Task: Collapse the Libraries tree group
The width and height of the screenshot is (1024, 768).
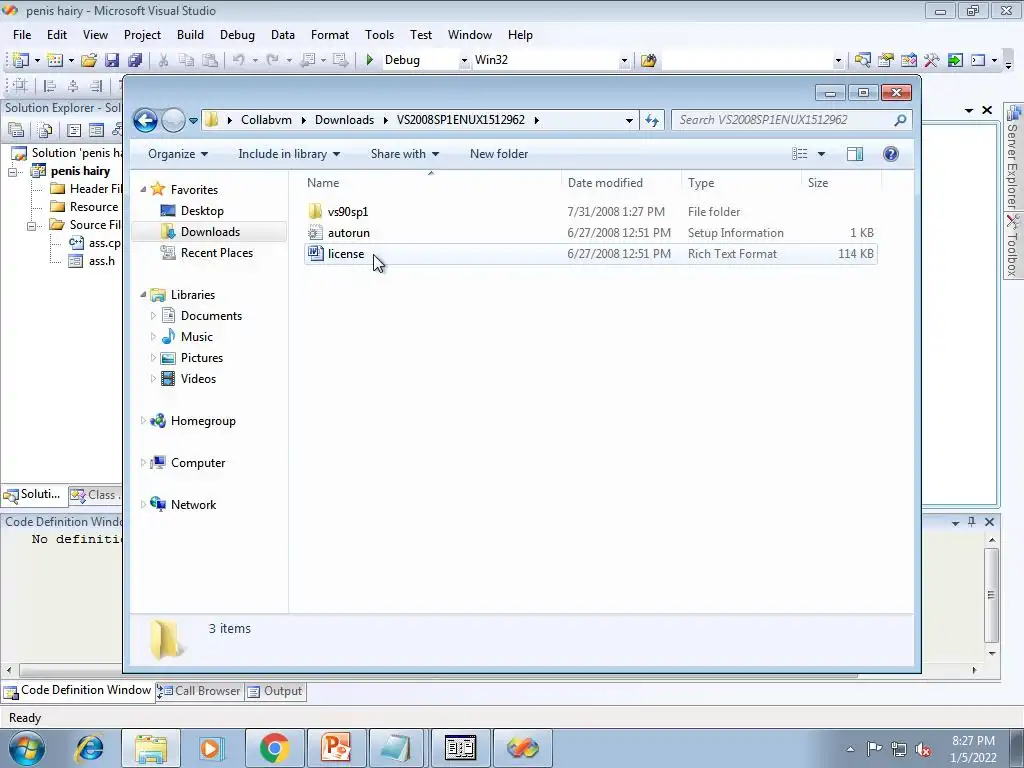Action: click(x=143, y=295)
